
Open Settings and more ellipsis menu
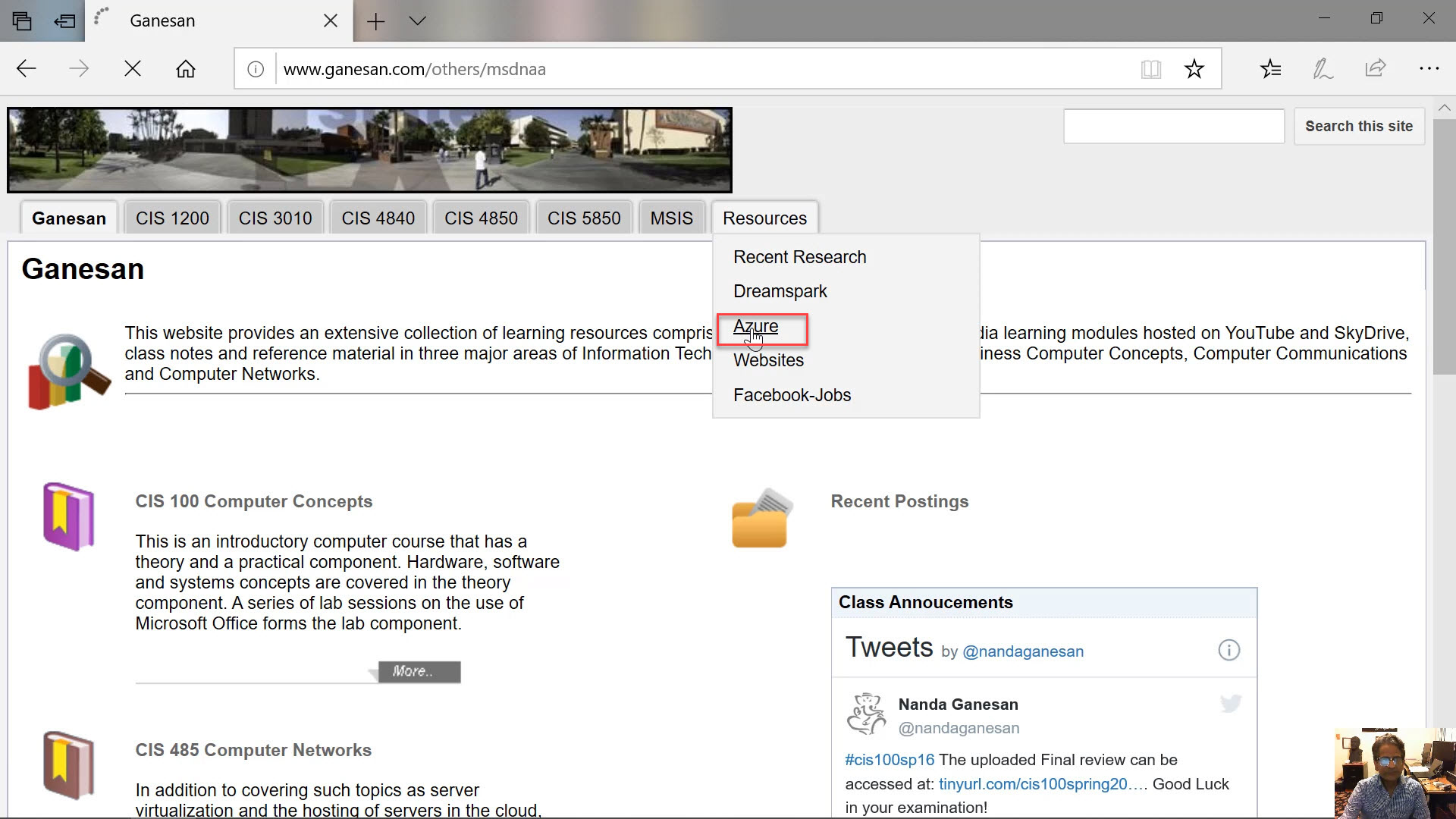click(x=1429, y=69)
